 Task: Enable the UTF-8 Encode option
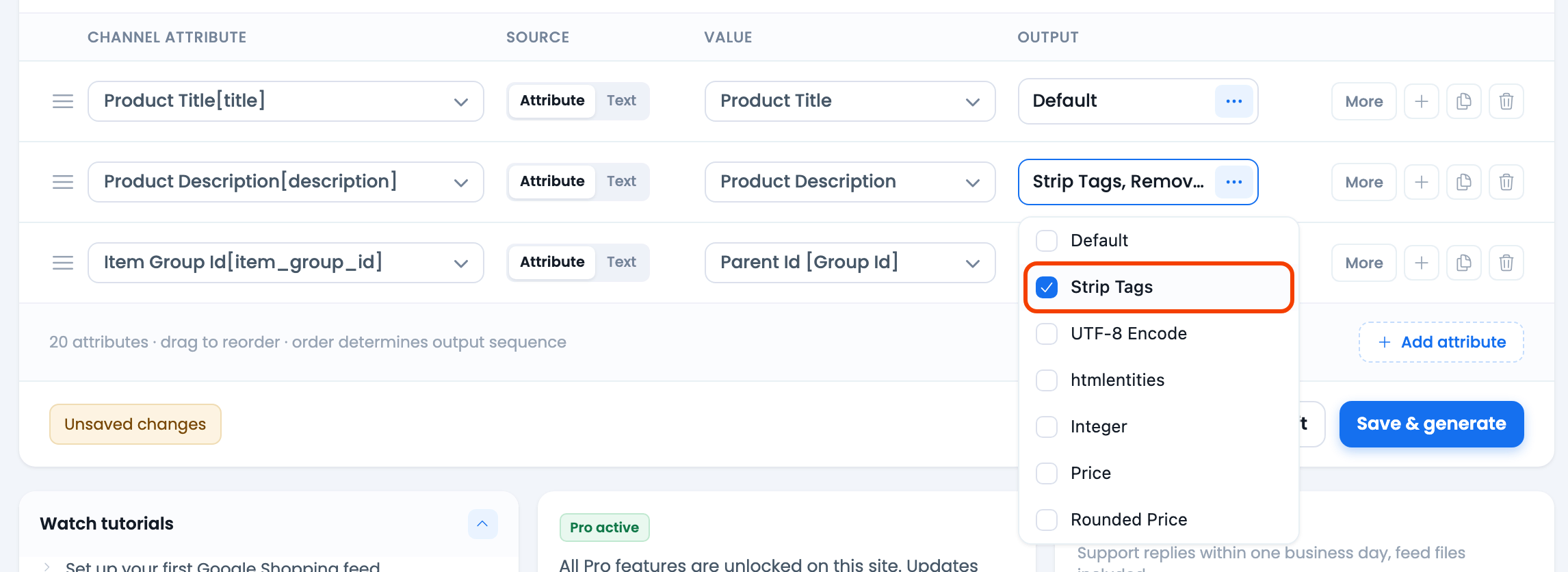coord(1047,334)
